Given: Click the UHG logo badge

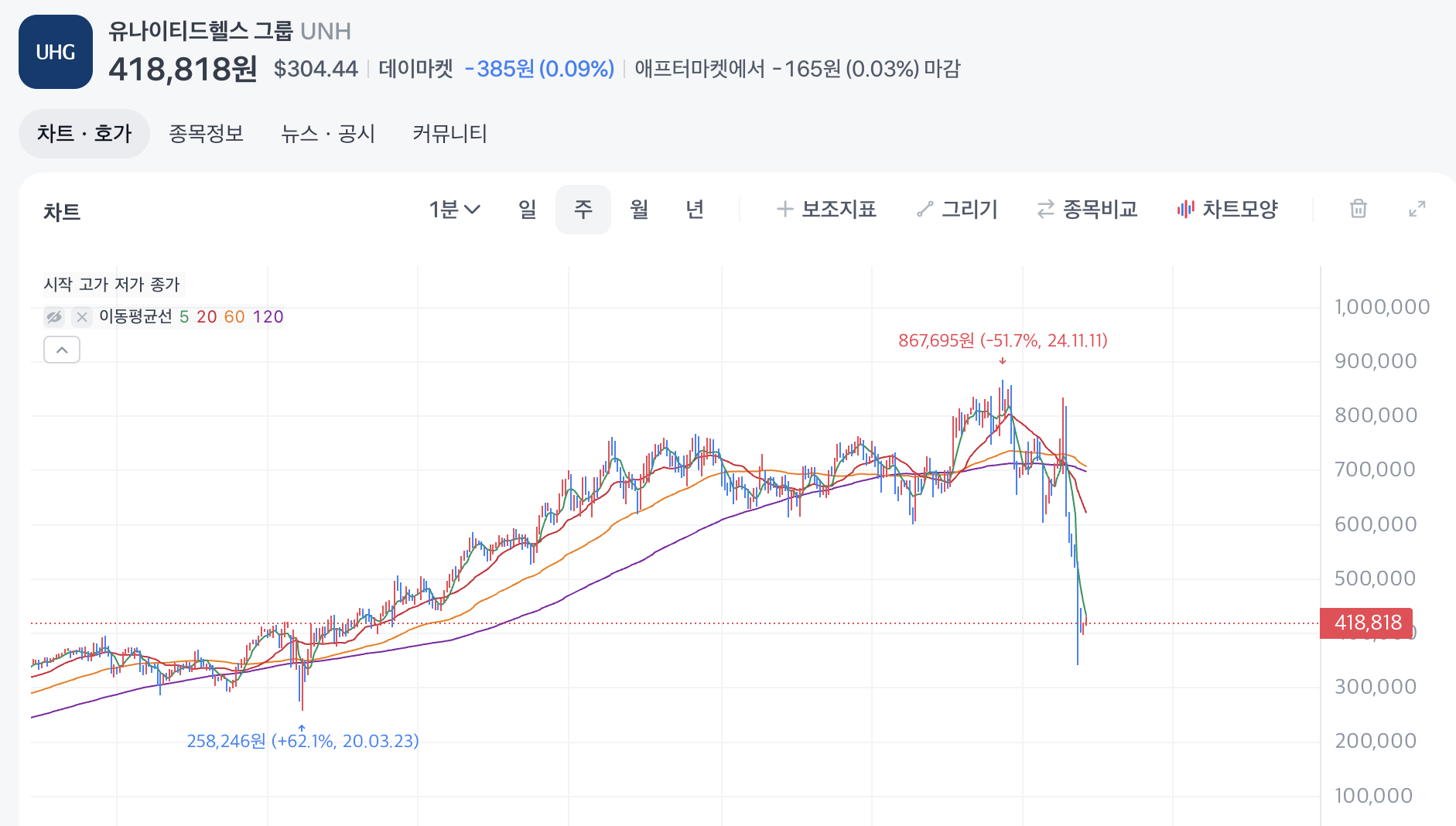Looking at the screenshot, I should pyautogui.click(x=54, y=51).
